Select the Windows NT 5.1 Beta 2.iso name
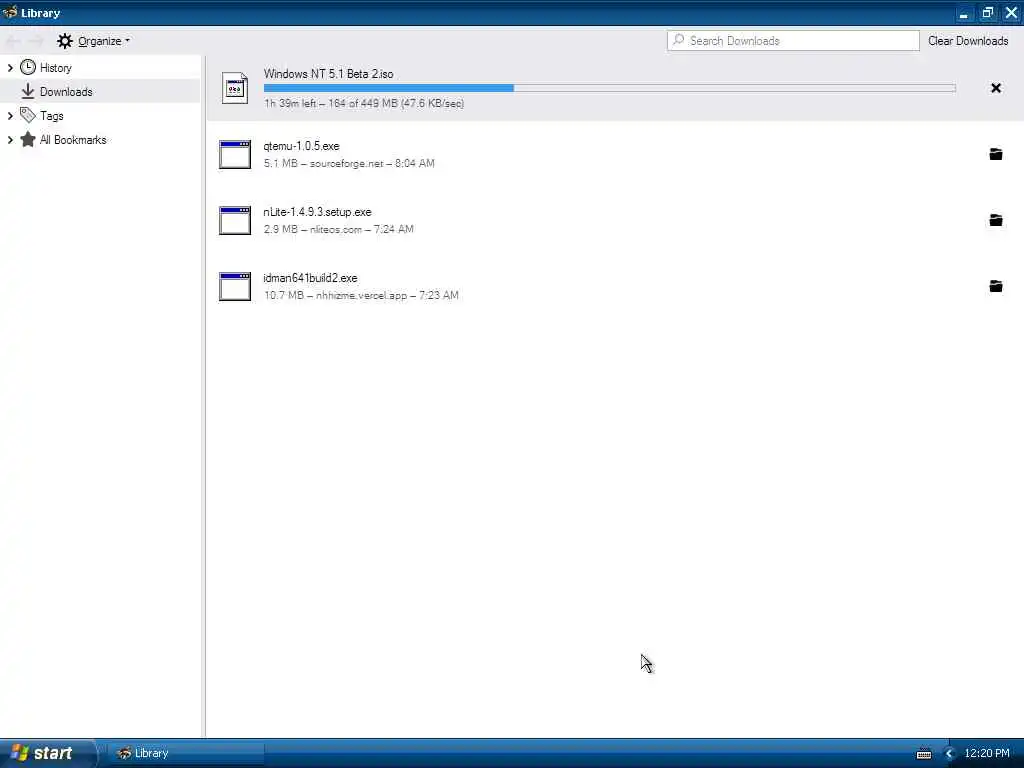The image size is (1024, 768). [x=328, y=74]
